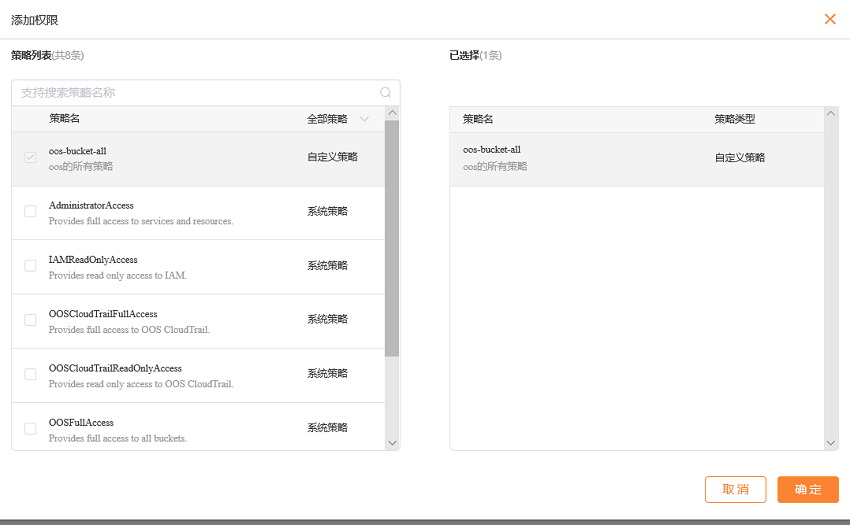Click the AdministratorAccess policy name
Viewport: 850px width, 525px height.
(x=91, y=205)
